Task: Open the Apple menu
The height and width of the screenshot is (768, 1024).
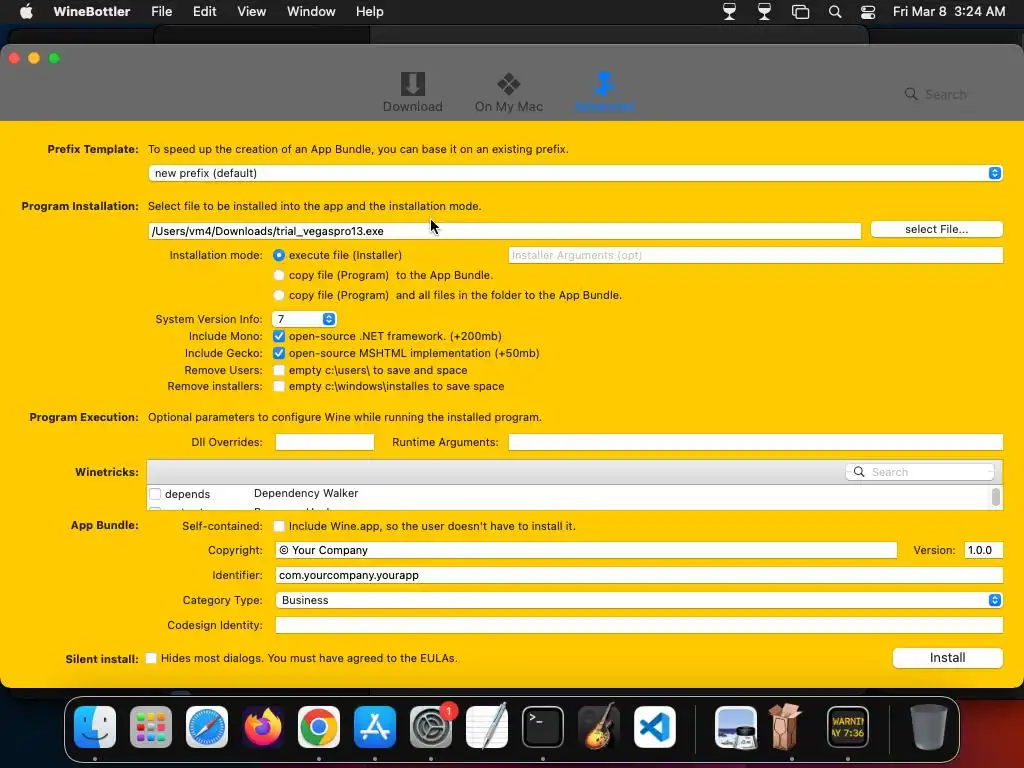Action: coord(26,11)
